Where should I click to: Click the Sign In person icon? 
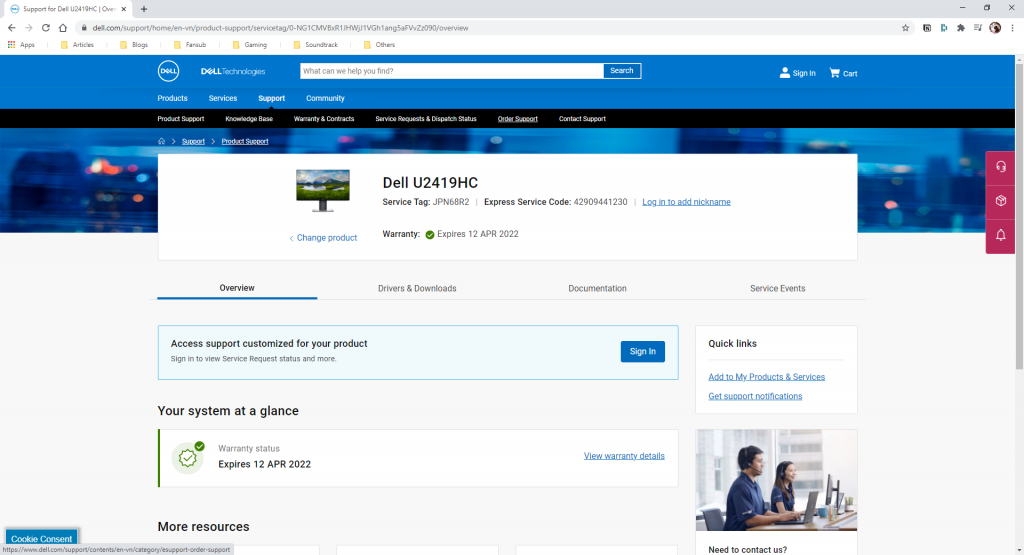[x=784, y=72]
